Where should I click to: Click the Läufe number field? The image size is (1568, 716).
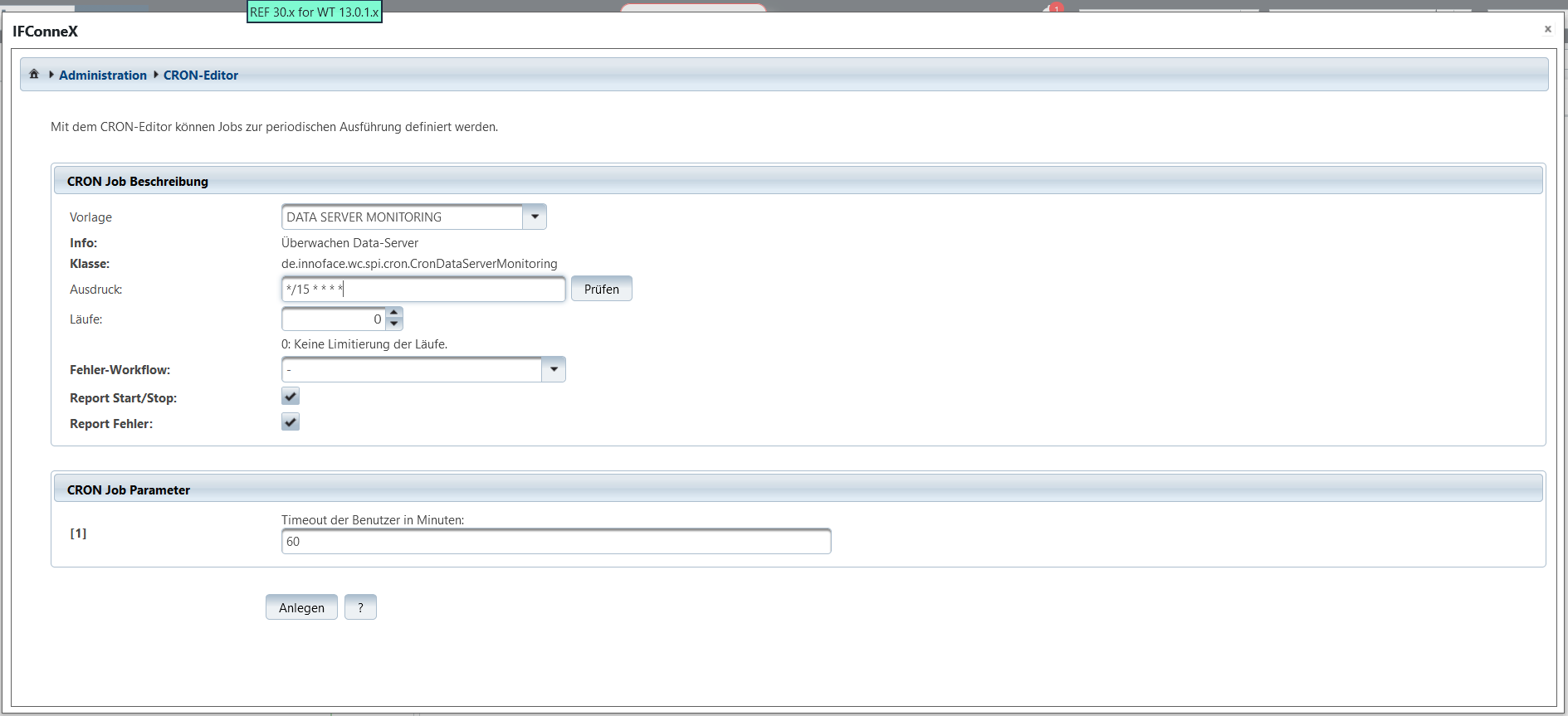pyautogui.click(x=333, y=319)
